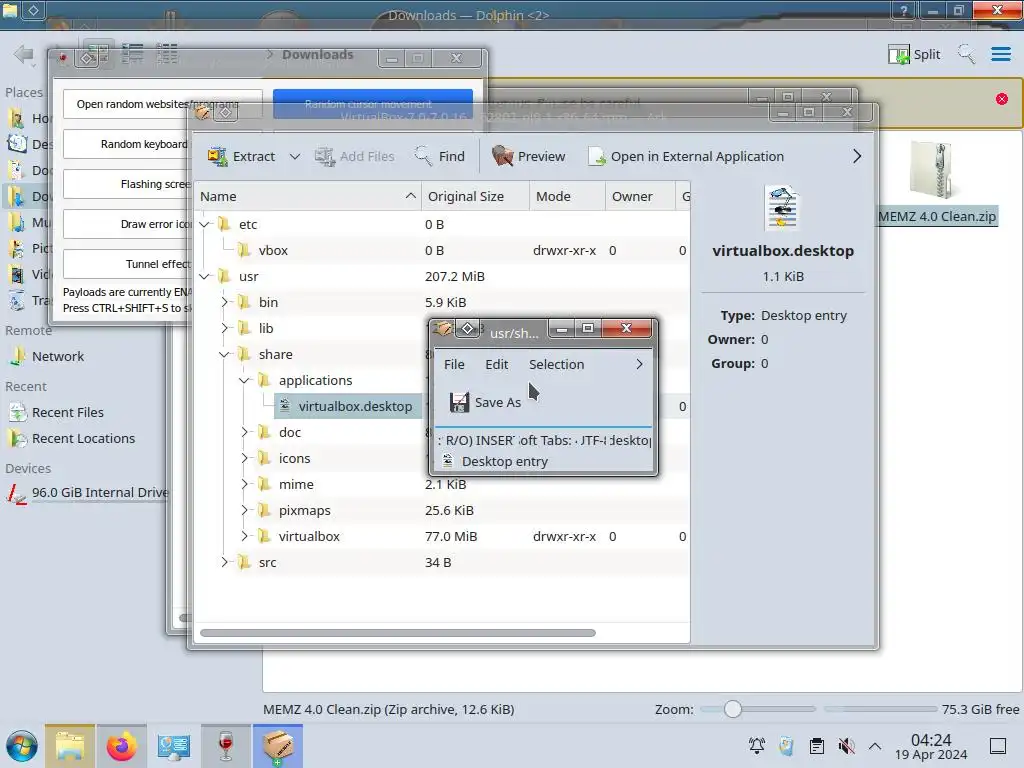Image resolution: width=1024 pixels, height=768 pixels.
Task: Click the horizontal scrollbar in Ark
Action: (x=398, y=633)
